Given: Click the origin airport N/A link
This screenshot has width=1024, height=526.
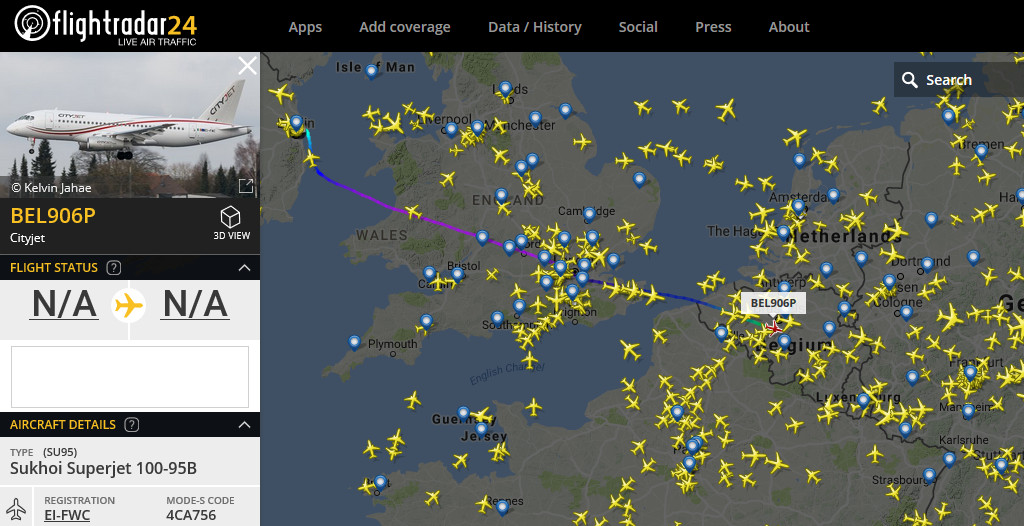Looking at the screenshot, I should (x=64, y=304).
